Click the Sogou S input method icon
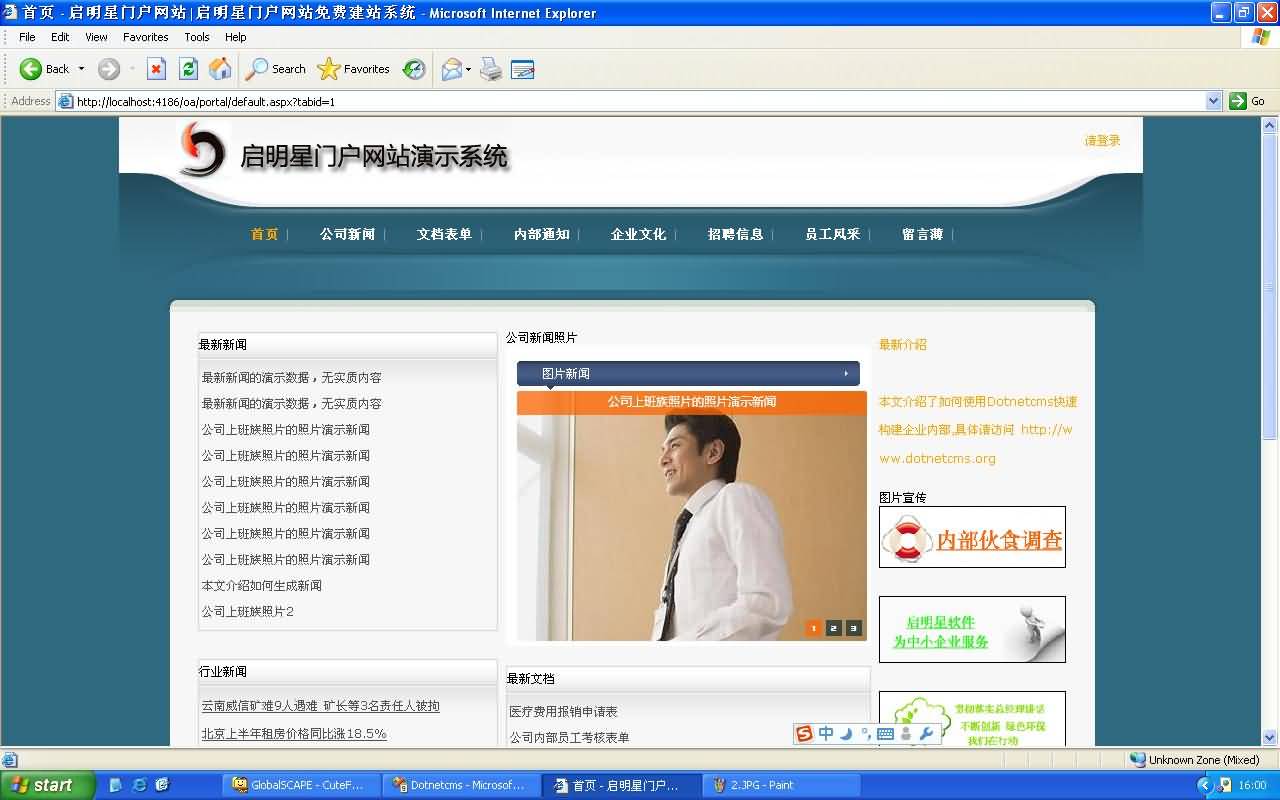Viewport: 1280px width, 800px height. pyautogui.click(x=804, y=734)
